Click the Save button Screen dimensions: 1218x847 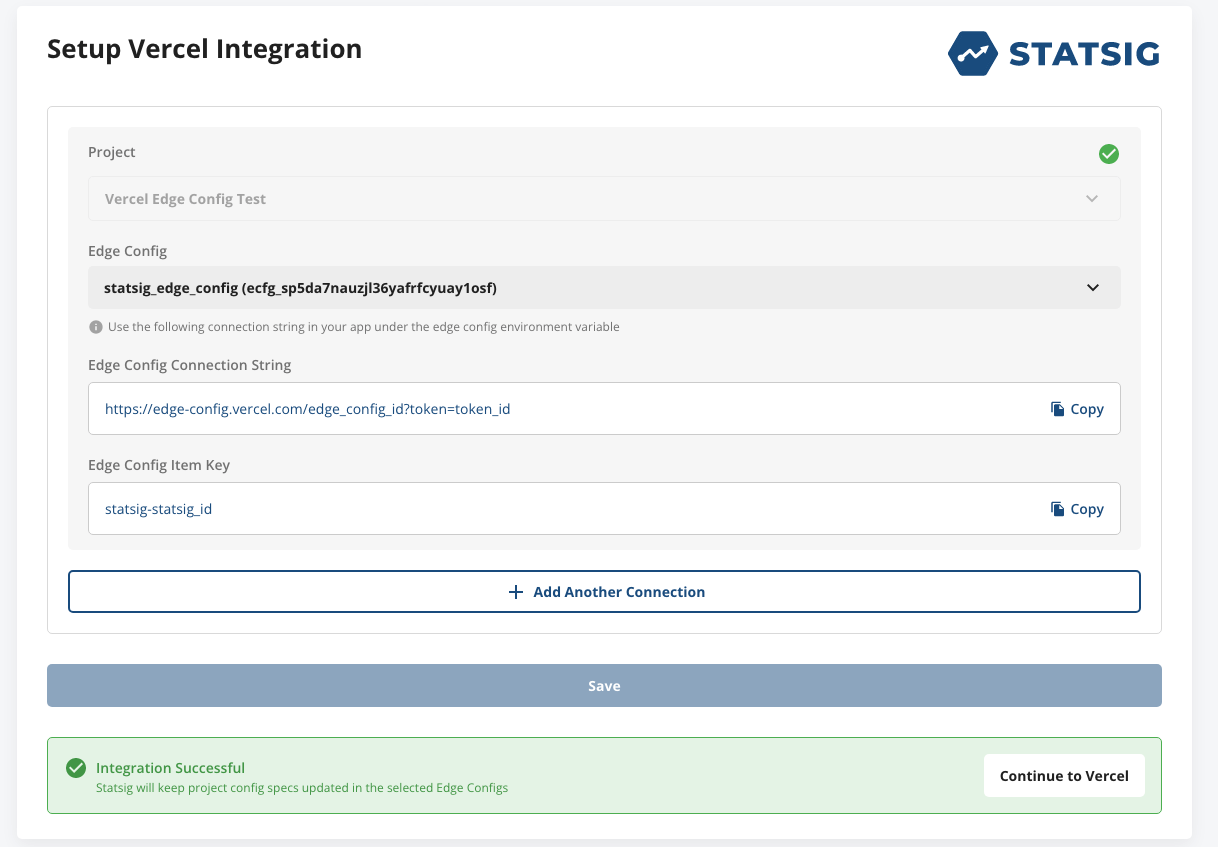coord(604,686)
